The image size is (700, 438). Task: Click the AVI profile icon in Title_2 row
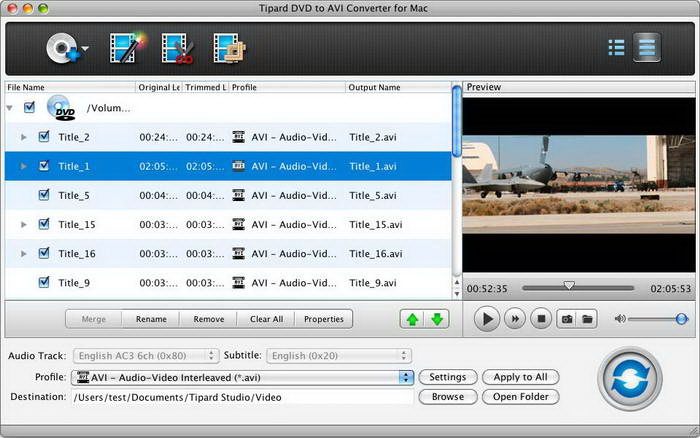point(239,137)
